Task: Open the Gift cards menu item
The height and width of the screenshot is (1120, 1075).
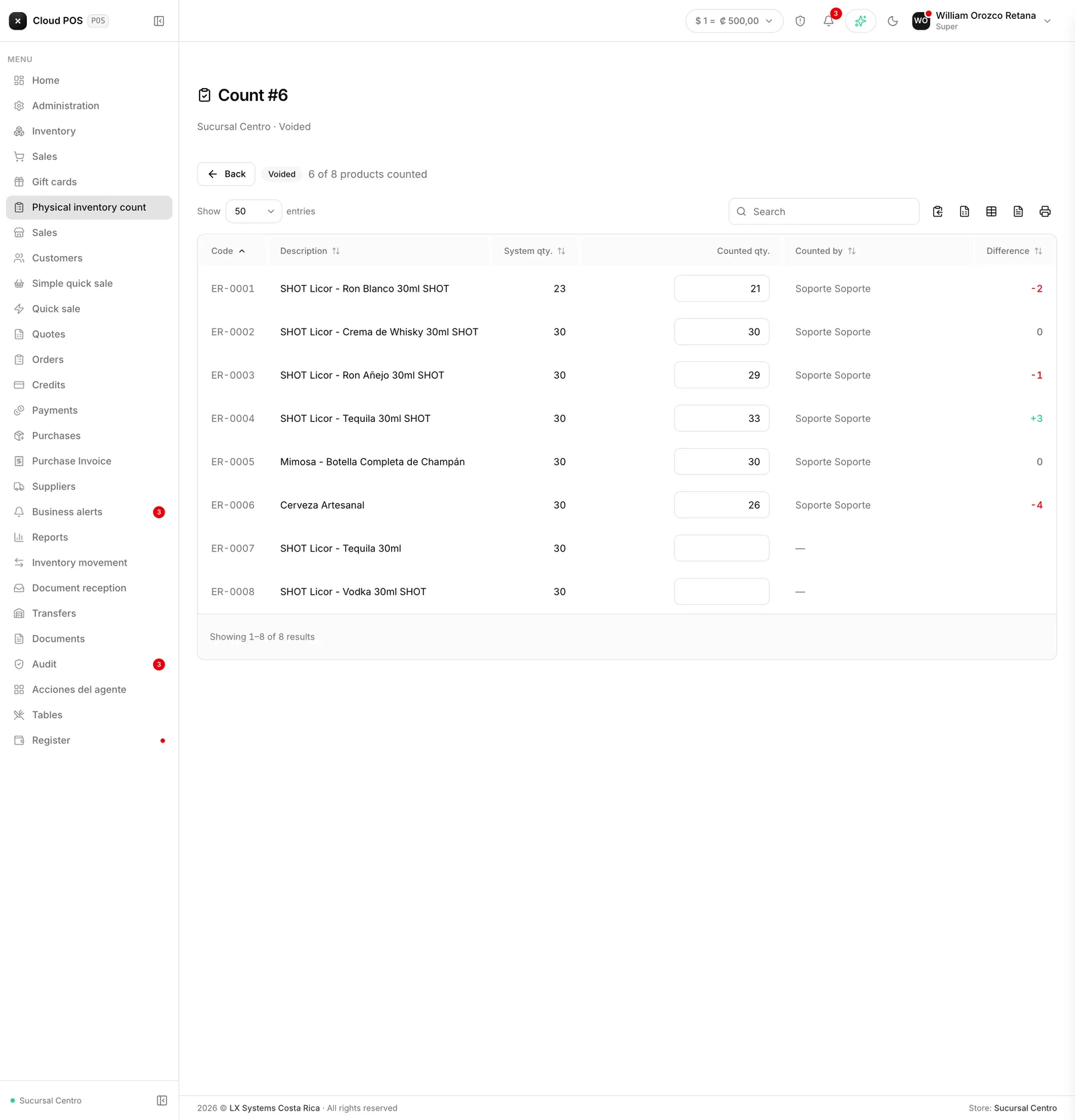Action: [89, 182]
